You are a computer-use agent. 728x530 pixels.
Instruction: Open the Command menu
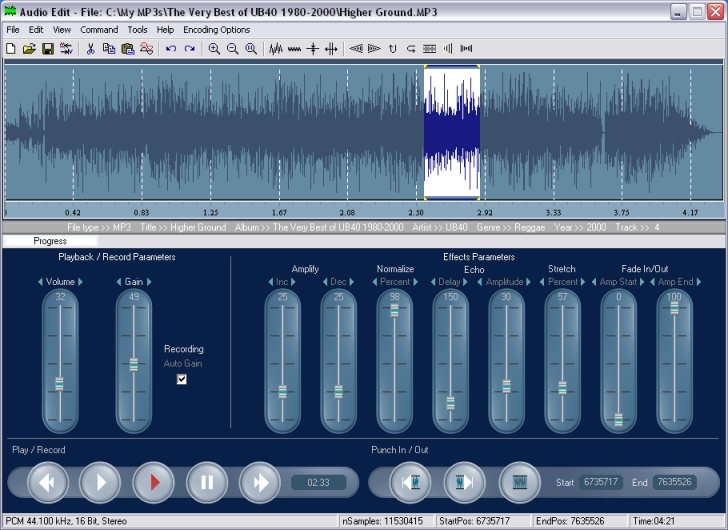[x=99, y=30]
